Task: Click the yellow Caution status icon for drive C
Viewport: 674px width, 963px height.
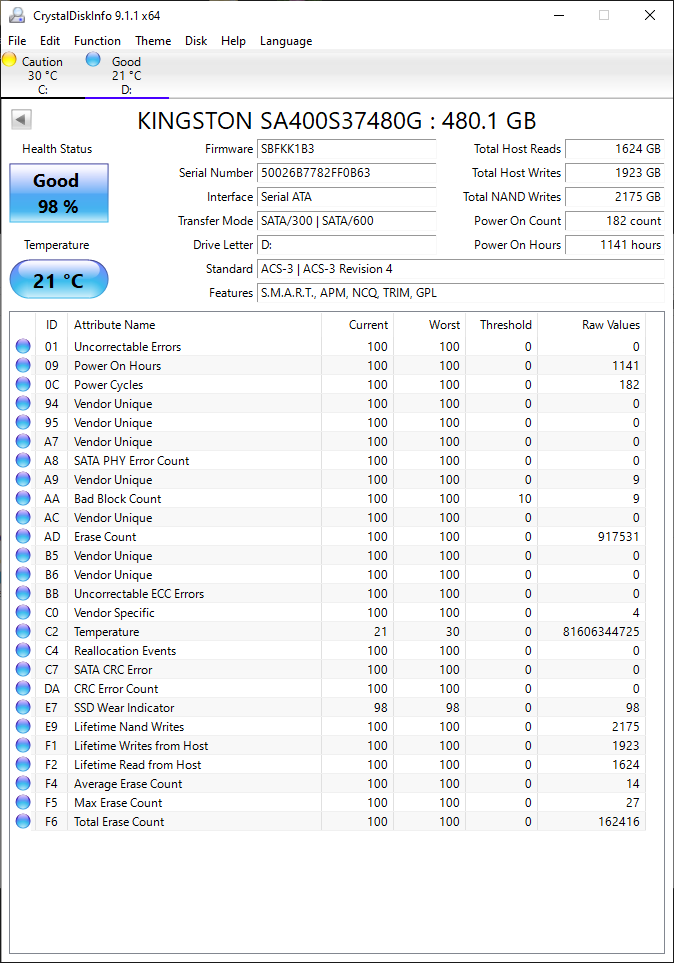Action: [10, 60]
